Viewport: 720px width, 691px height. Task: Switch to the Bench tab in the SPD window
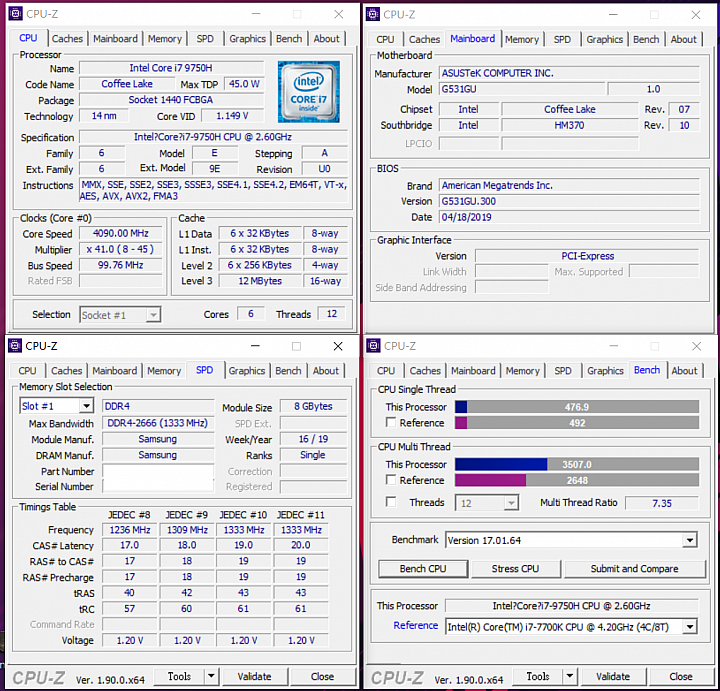(x=288, y=371)
